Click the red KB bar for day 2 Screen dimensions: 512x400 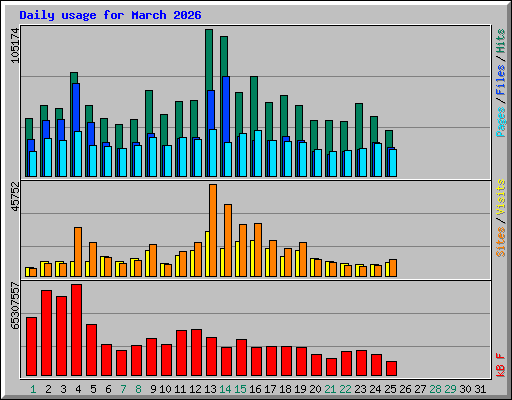coord(46,333)
